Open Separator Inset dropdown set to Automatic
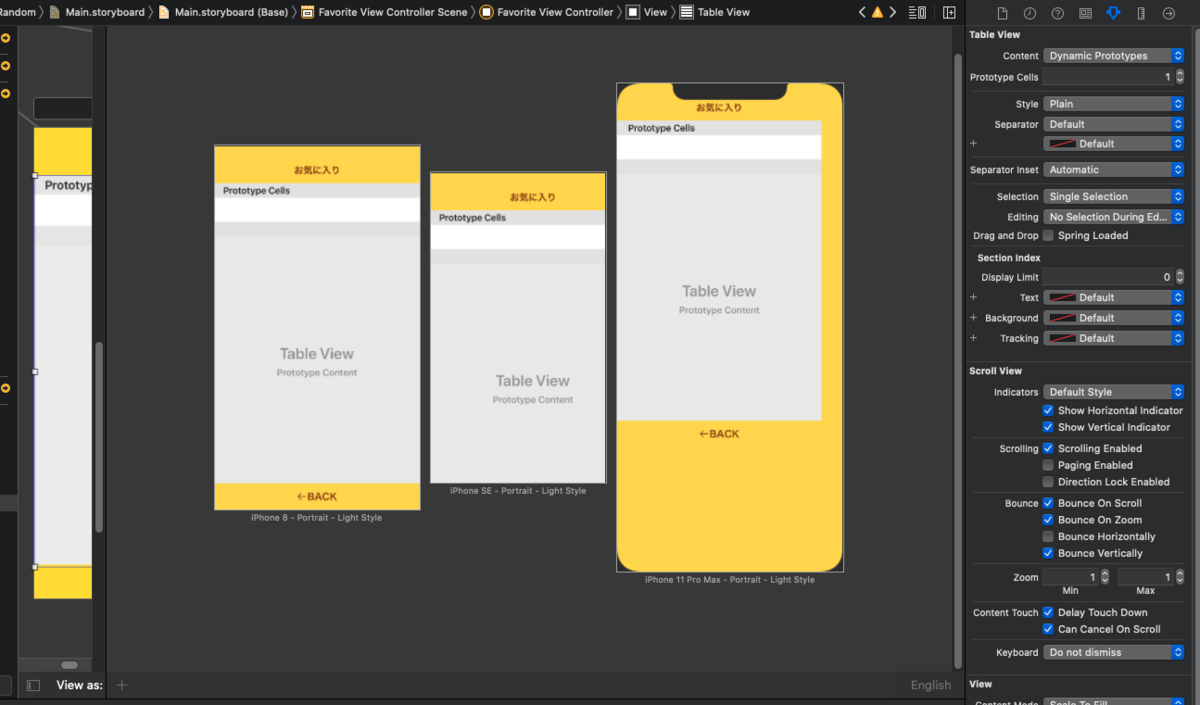Viewport: 1200px width, 705px height. [x=1114, y=170]
